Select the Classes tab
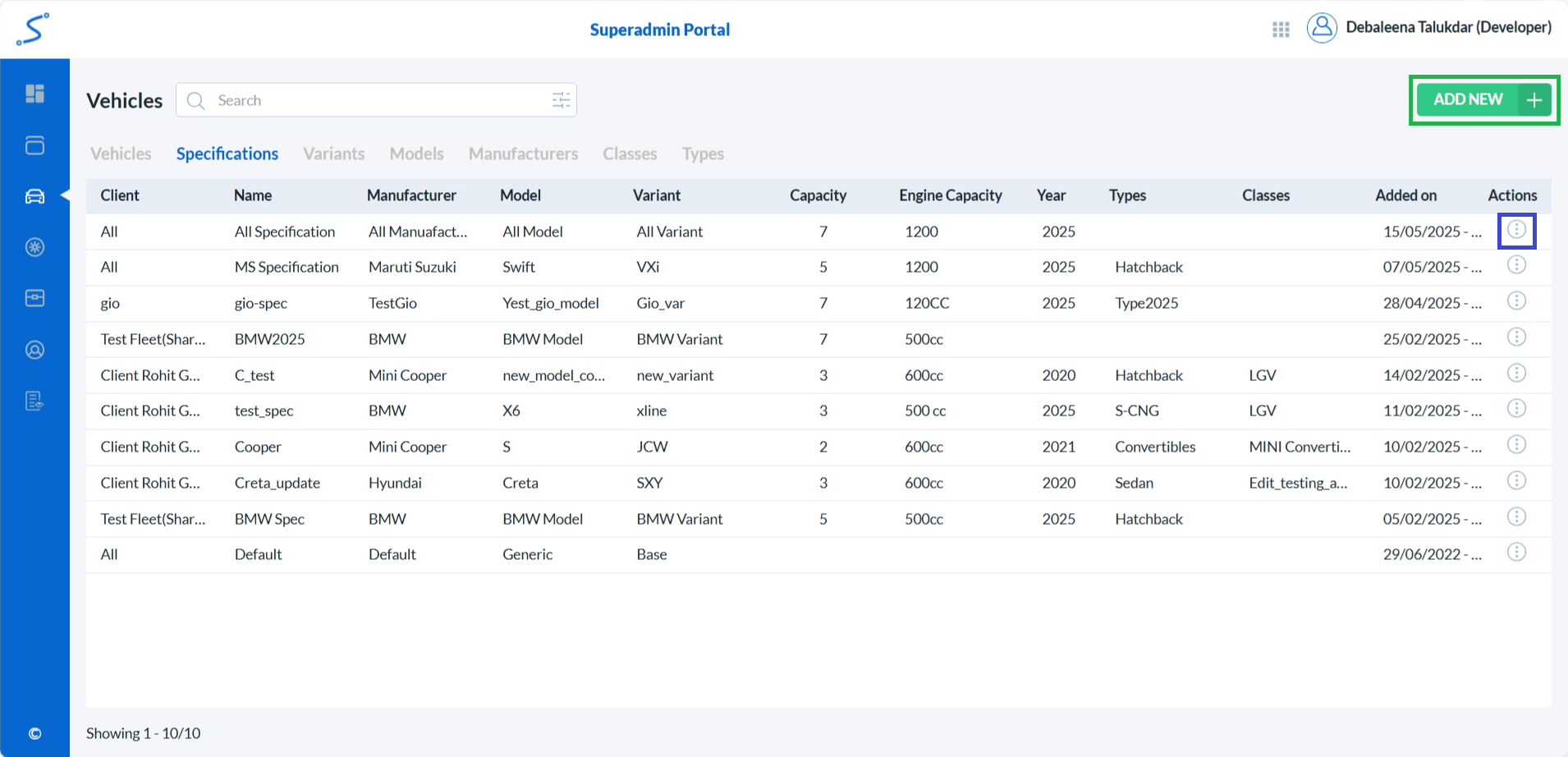Viewport: 1568px width, 757px height. (x=630, y=154)
